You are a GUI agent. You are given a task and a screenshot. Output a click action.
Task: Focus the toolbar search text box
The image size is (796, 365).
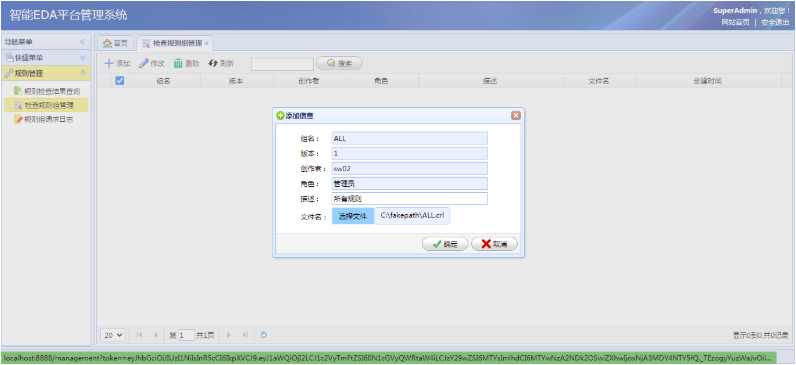(x=282, y=64)
